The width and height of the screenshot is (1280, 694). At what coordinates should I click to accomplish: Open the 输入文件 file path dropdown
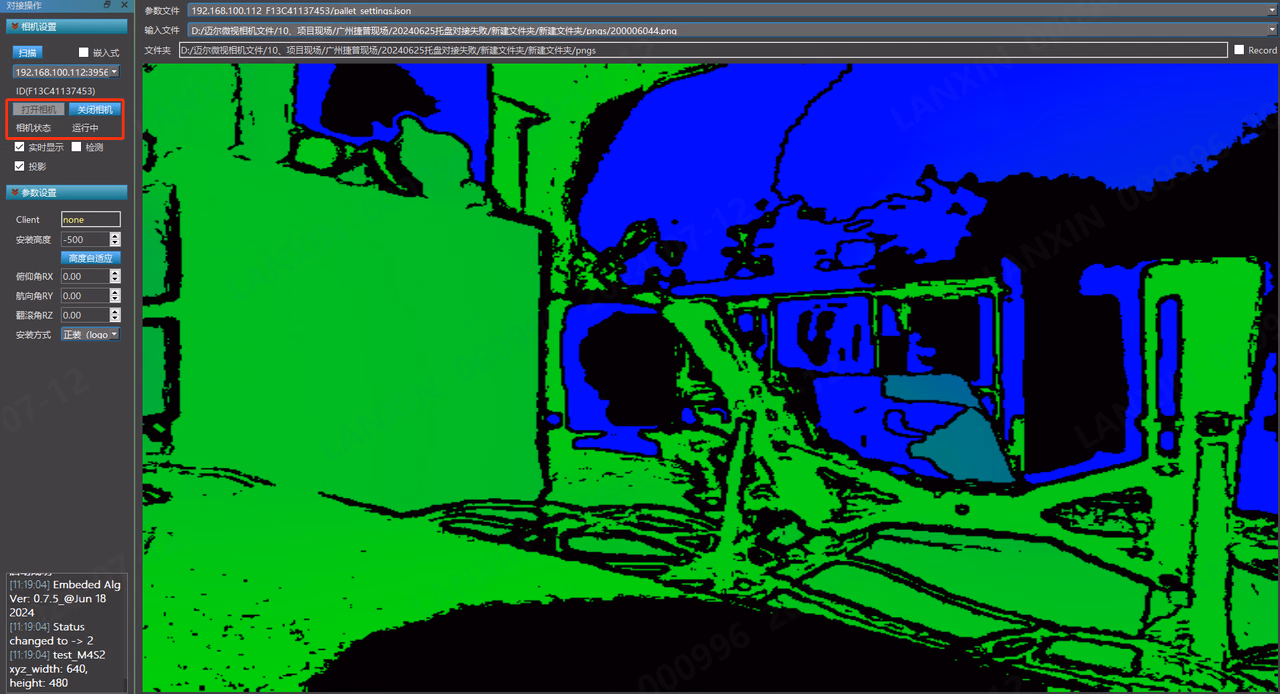[x=732, y=30]
